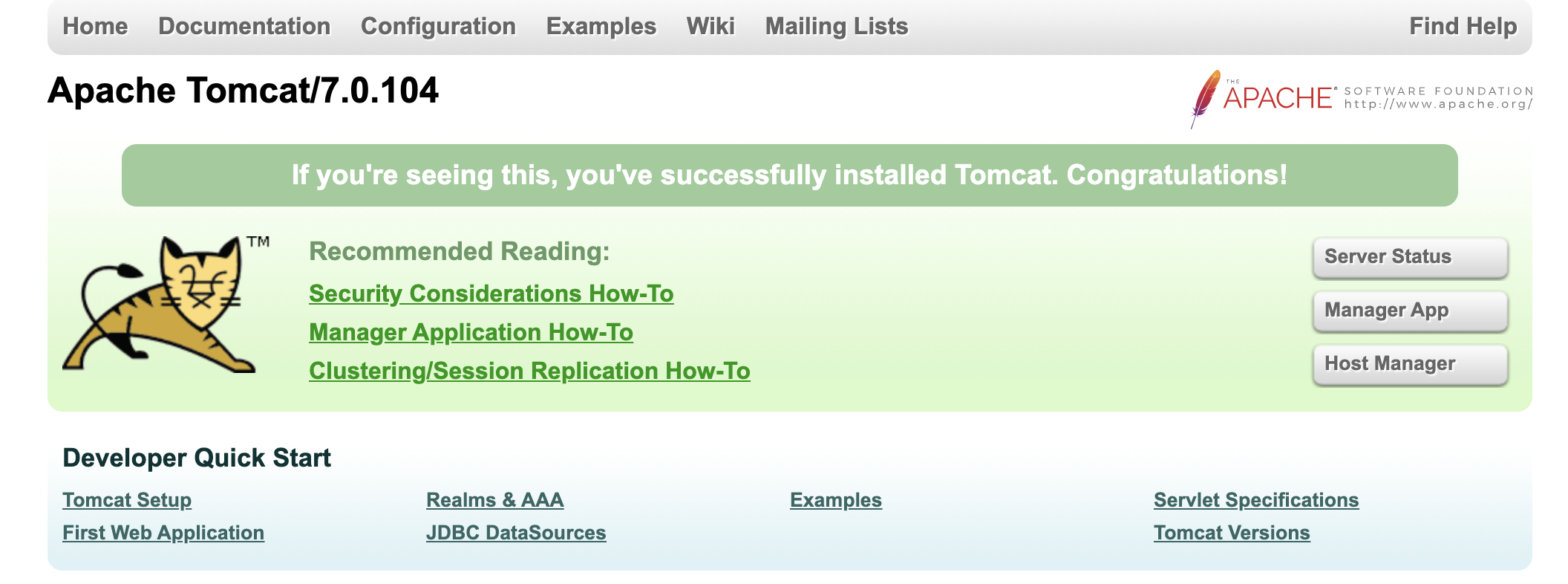Open the Home nav item
The width and height of the screenshot is (1568, 584).
tap(95, 26)
